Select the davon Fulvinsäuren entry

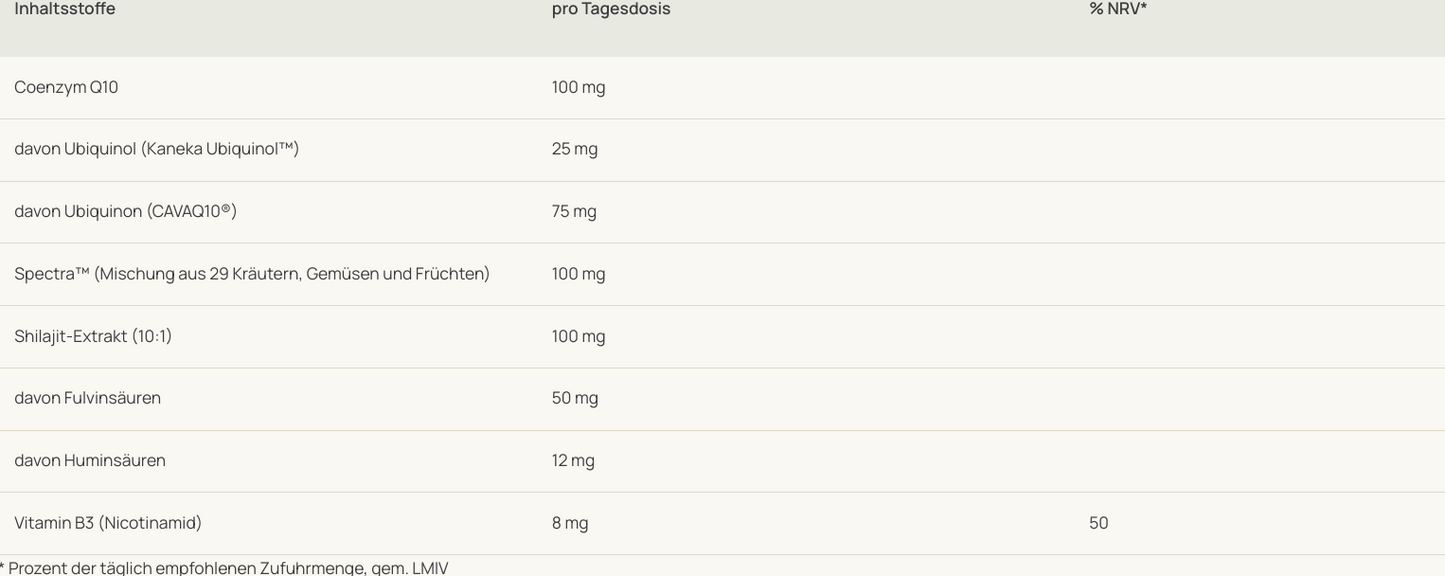pos(88,398)
